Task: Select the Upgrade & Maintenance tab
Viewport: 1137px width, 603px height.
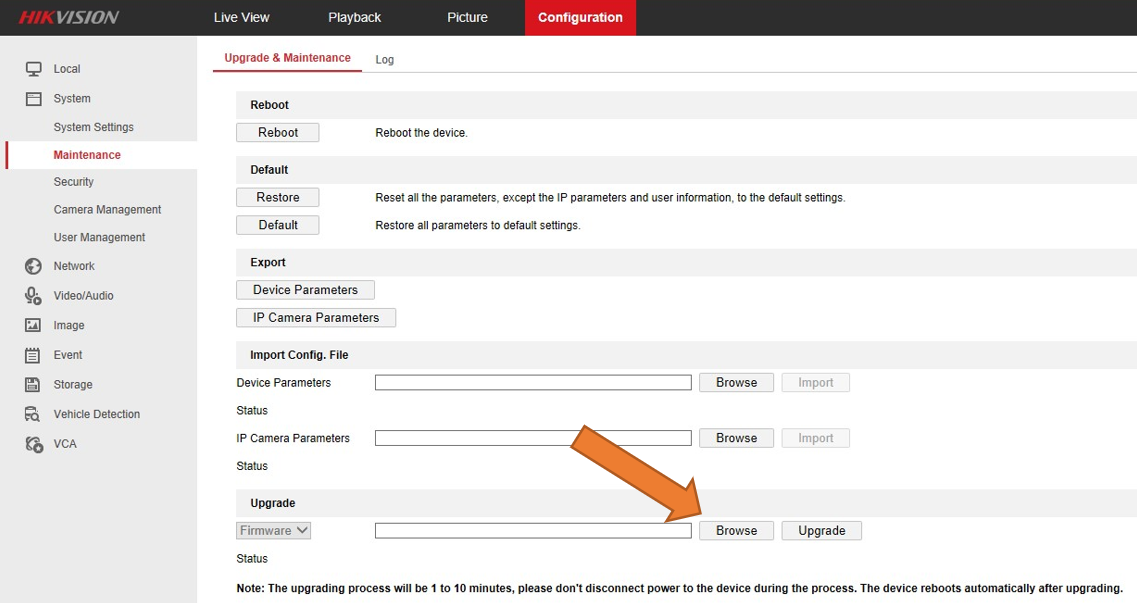Action: tap(287, 58)
